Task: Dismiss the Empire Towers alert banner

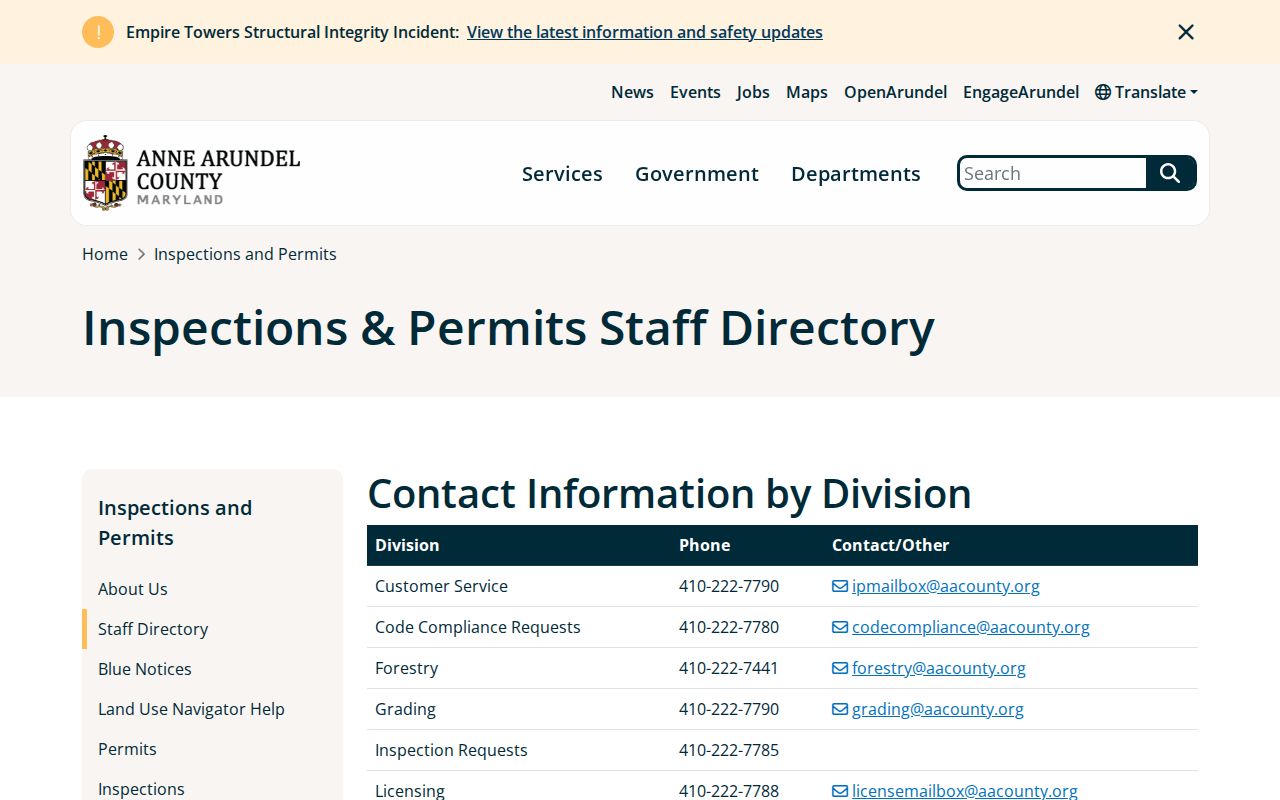Action: coord(1186,32)
